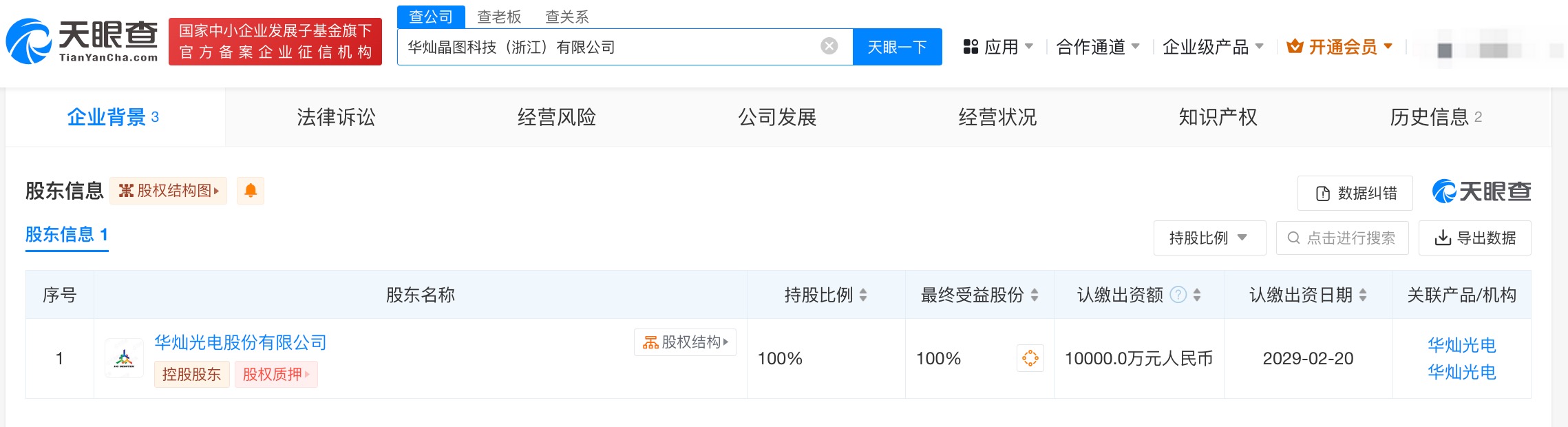The width and height of the screenshot is (1568, 427).
Task: Clear the search box text
Action: coord(829,46)
